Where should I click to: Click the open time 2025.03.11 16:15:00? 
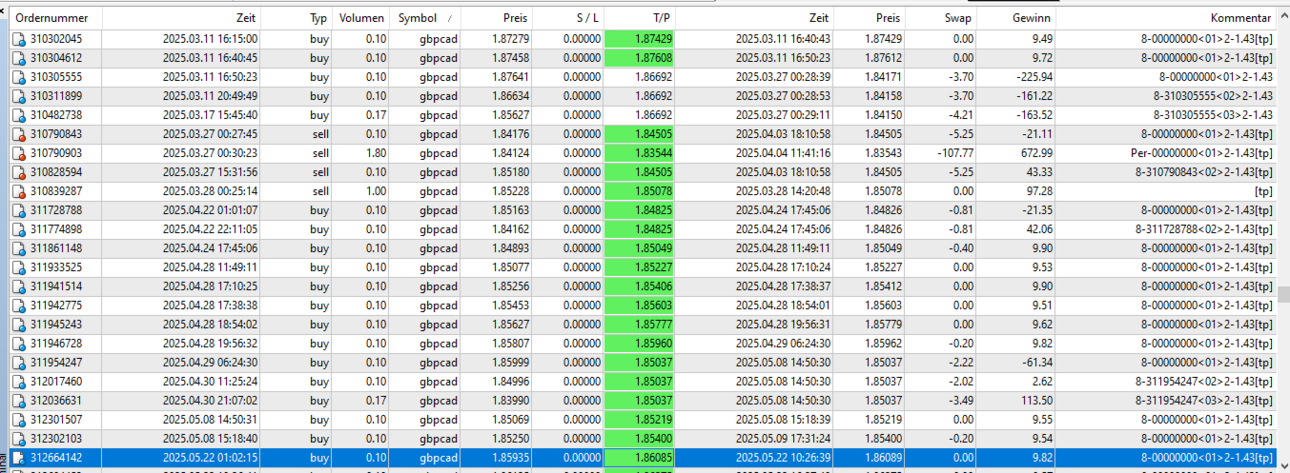pyautogui.click(x=210, y=39)
